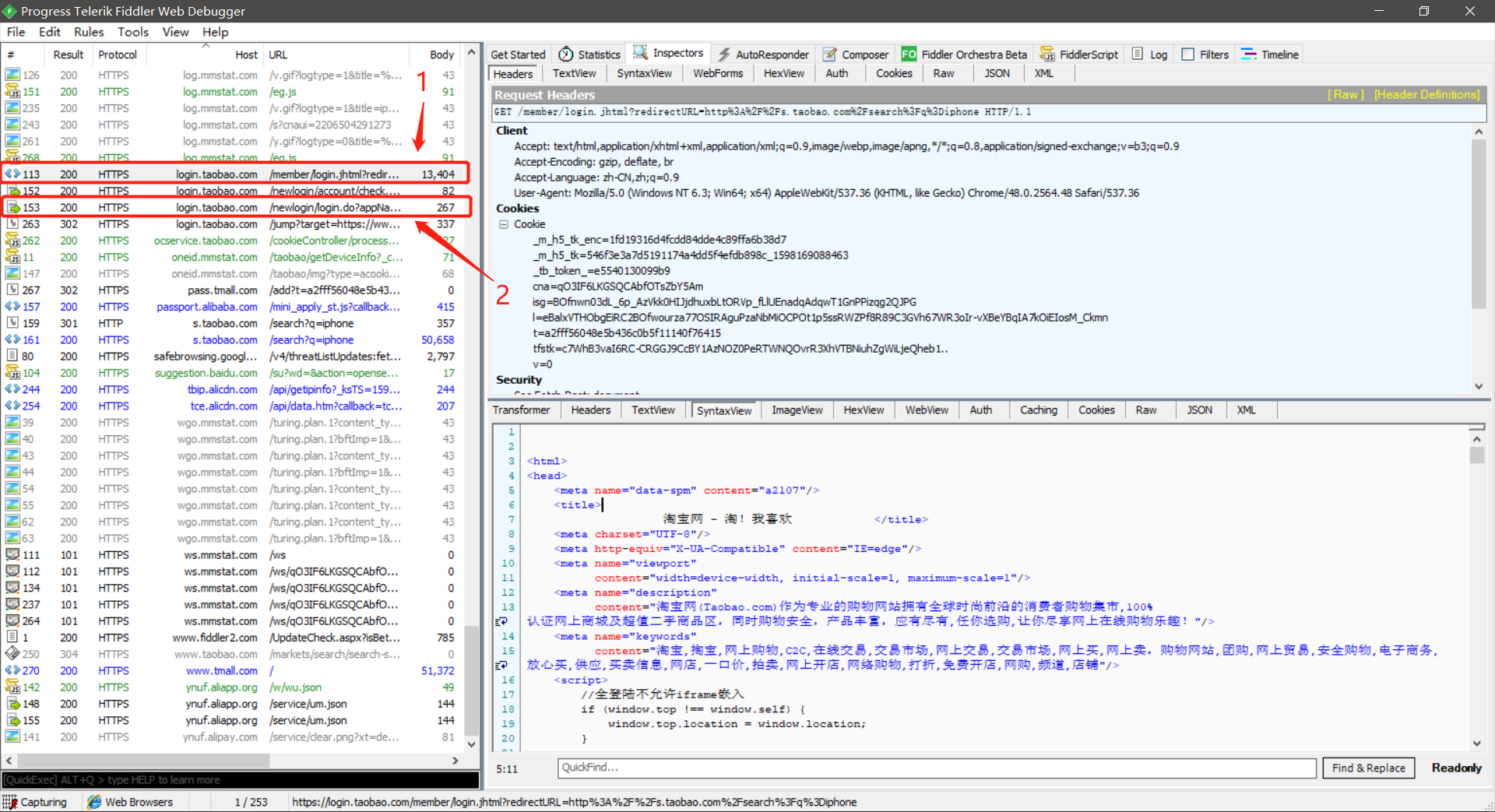Image resolution: width=1495 pixels, height=812 pixels.
Task: Select session 111 websocket icon
Action: coord(12,555)
